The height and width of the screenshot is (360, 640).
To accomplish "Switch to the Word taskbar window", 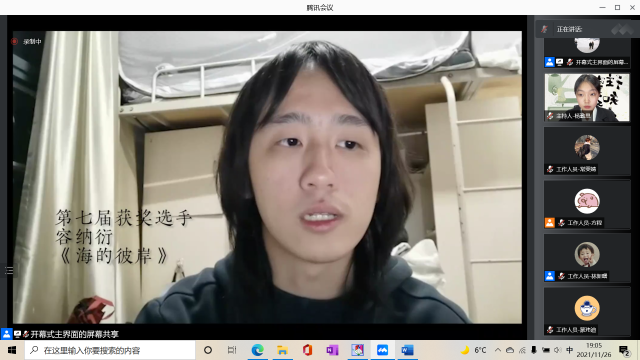I will point(407,350).
